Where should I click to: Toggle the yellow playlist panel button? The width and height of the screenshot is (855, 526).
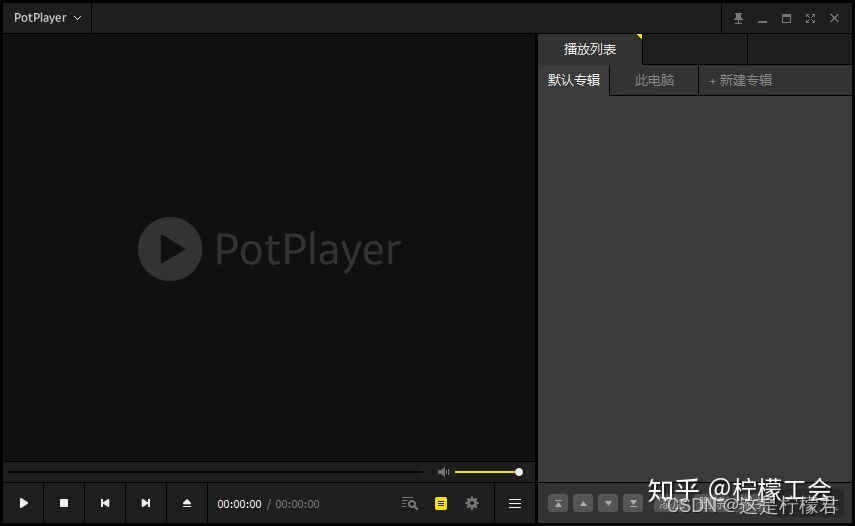(441, 504)
